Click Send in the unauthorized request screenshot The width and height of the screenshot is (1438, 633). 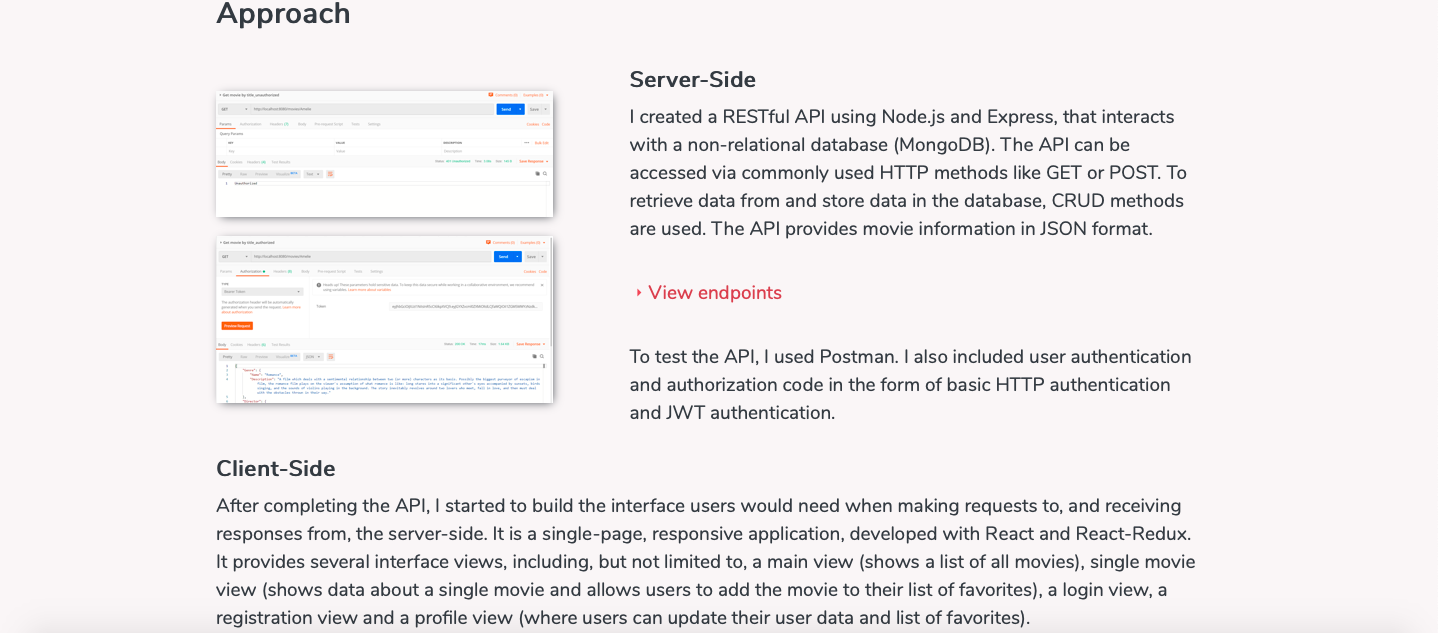click(x=507, y=109)
